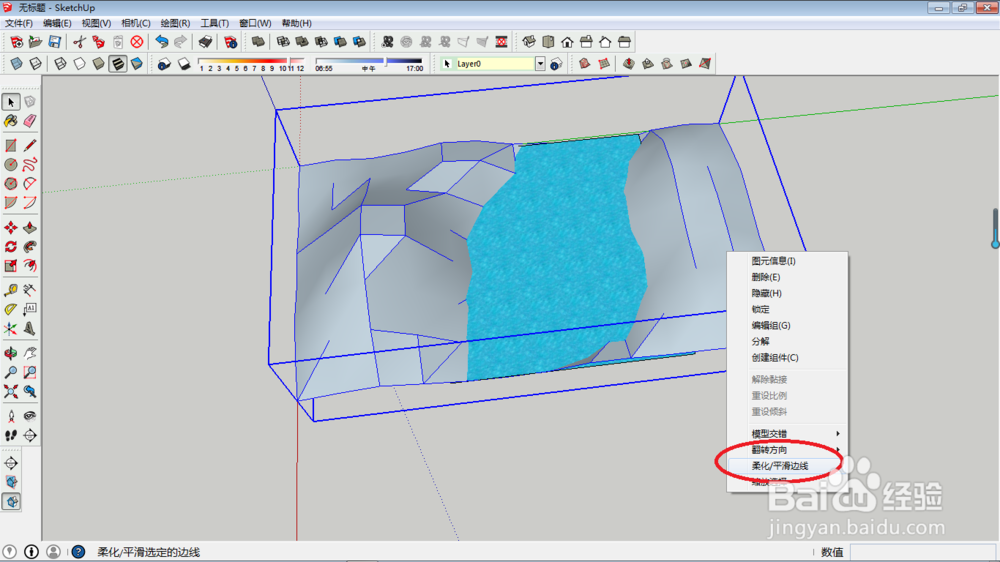Enable Hidden Line face style

[x=79, y=63]
